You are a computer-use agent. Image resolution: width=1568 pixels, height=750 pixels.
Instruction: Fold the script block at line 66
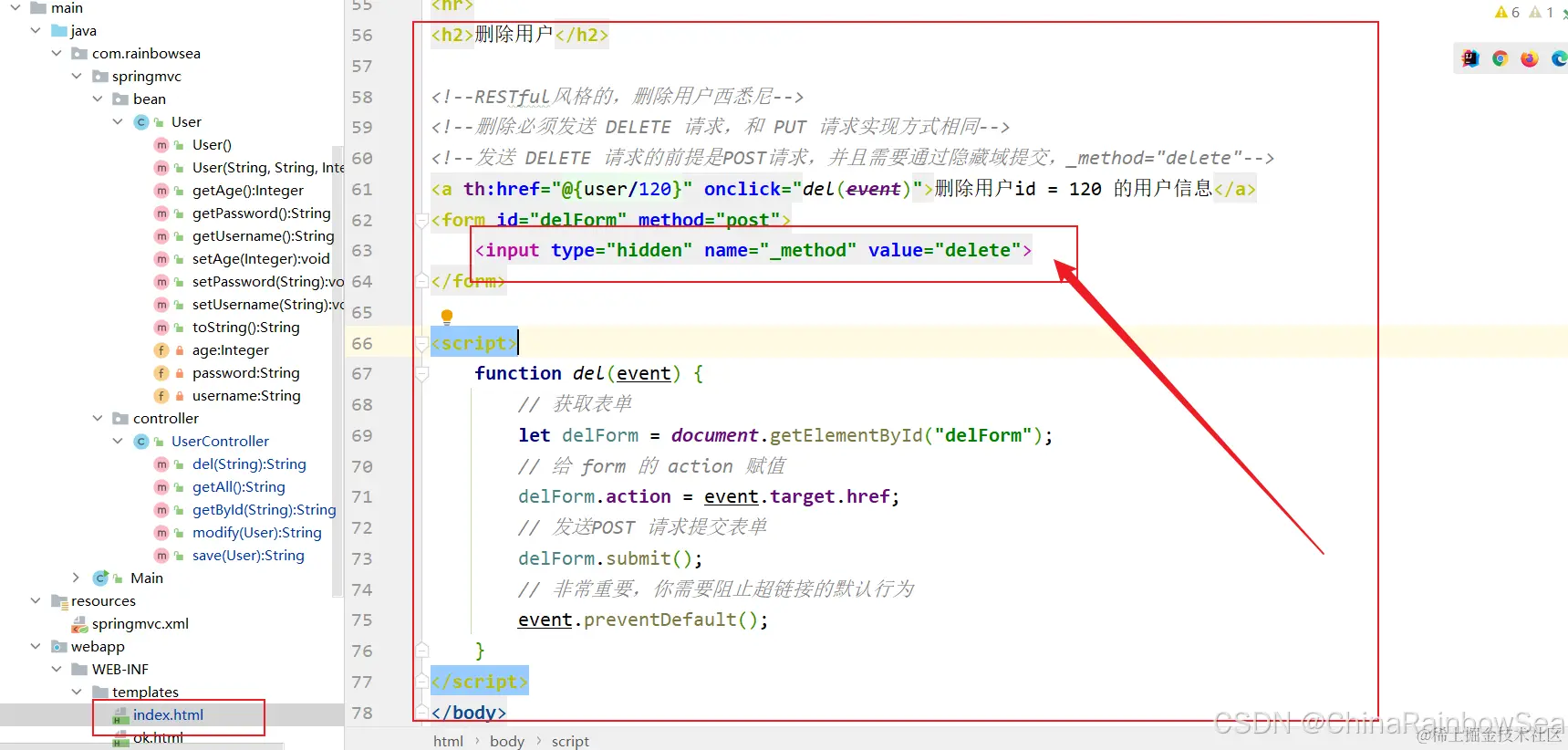[x=421, y=343]
